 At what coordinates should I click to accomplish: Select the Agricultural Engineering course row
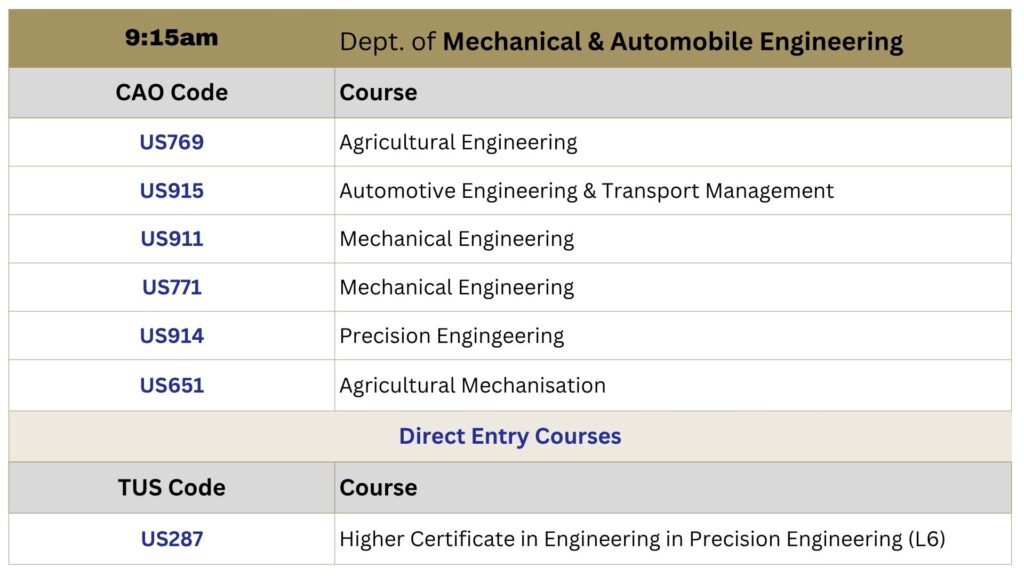pyautogui.click(x=510, y=142)
